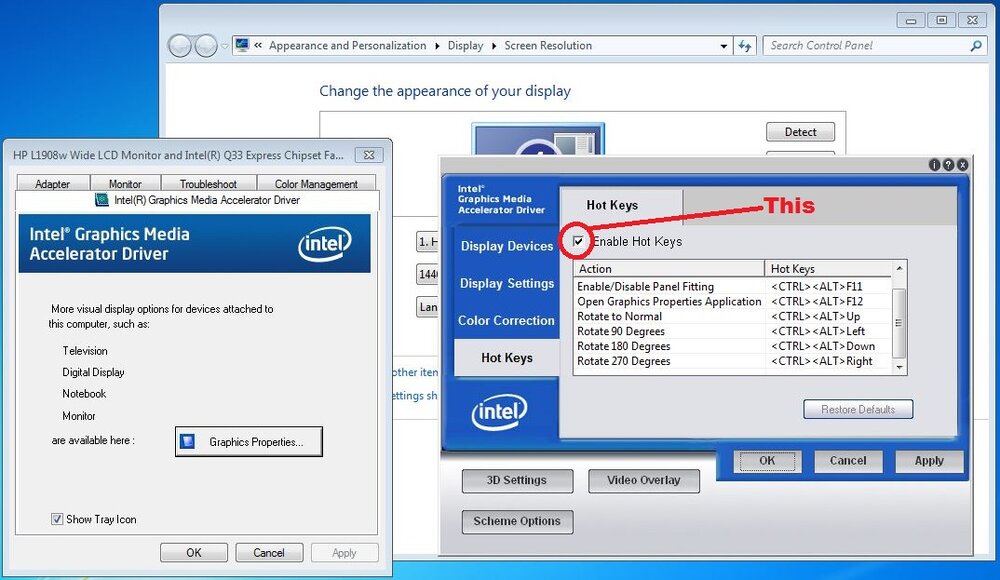
Task: Open 3D Settings
Action: 517,480
